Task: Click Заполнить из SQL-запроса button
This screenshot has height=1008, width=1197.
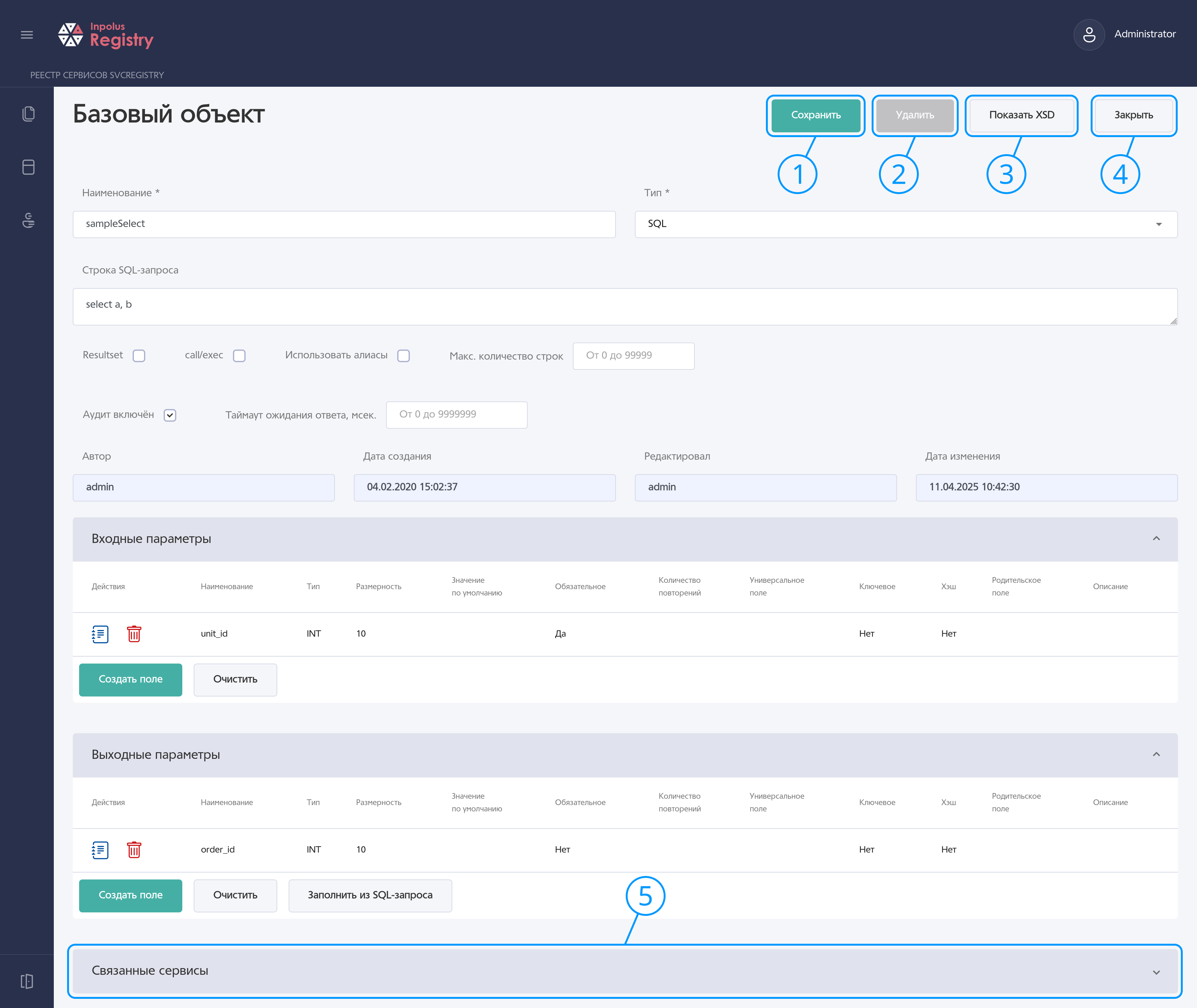Action: coord(370,895)
